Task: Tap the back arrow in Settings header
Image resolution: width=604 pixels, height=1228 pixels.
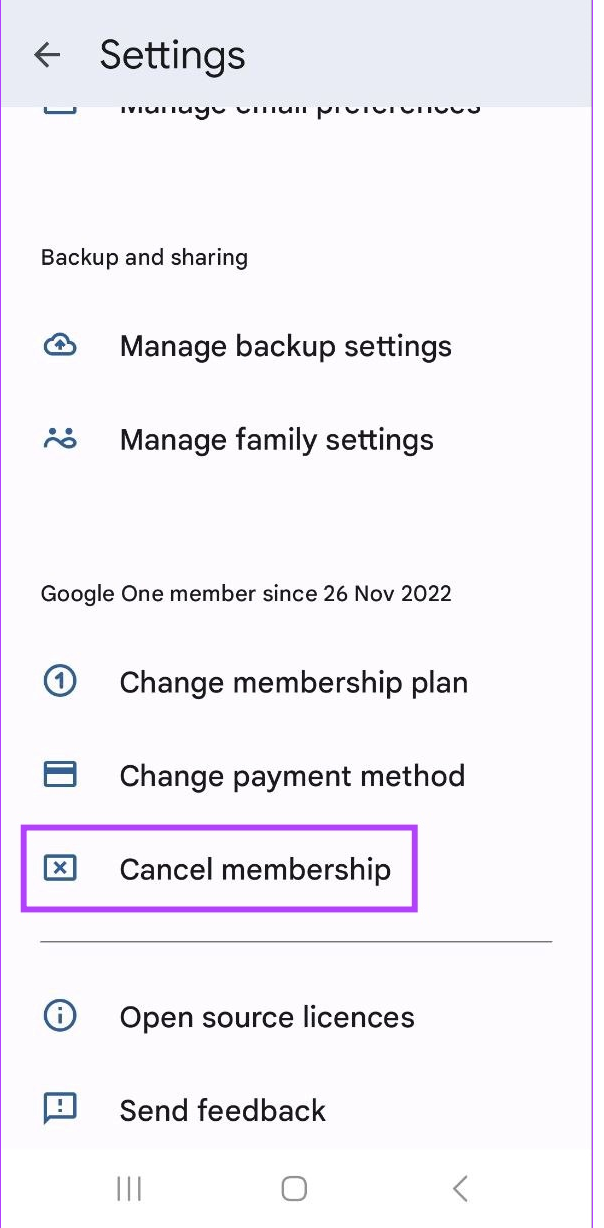Action: [x=47, y=55]
